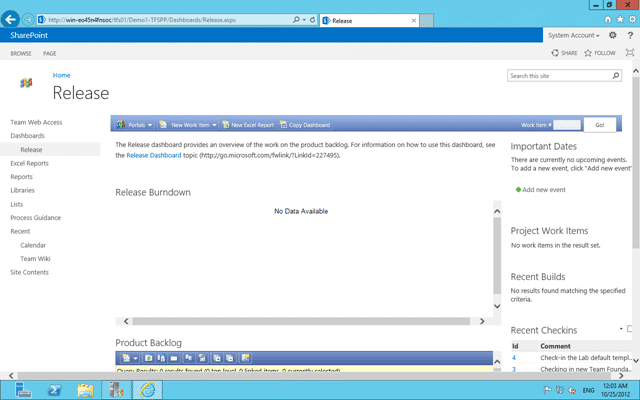Image resolution: width=640 pixels, height=400 pixels.
Task: Open Excel Reports in left navigation
Action: 29,163
